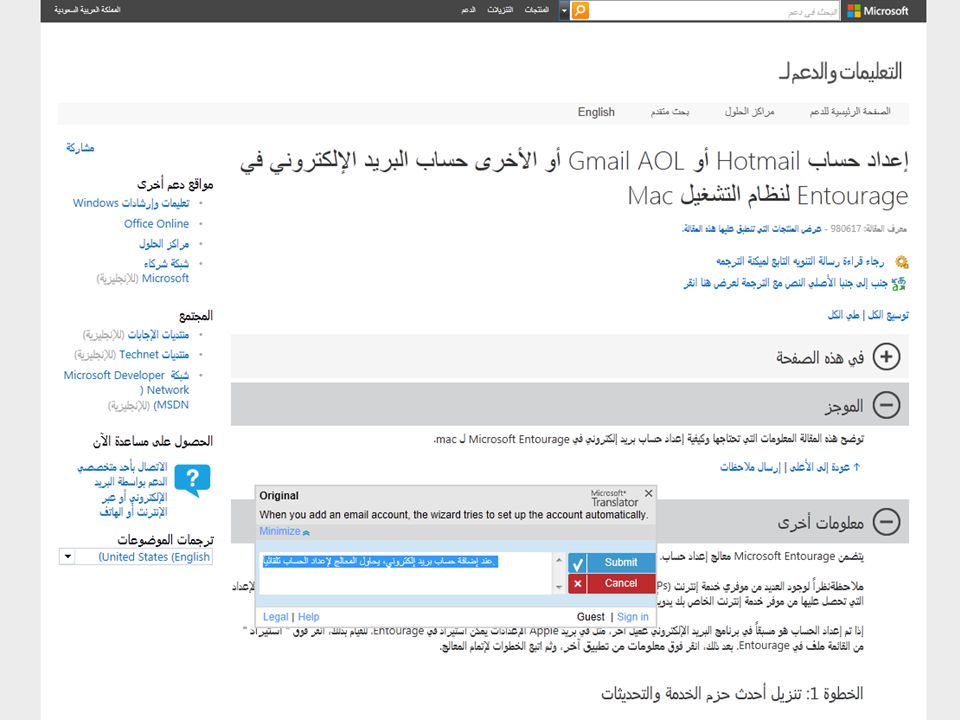Open the المنتجات menu in the header

536,10
